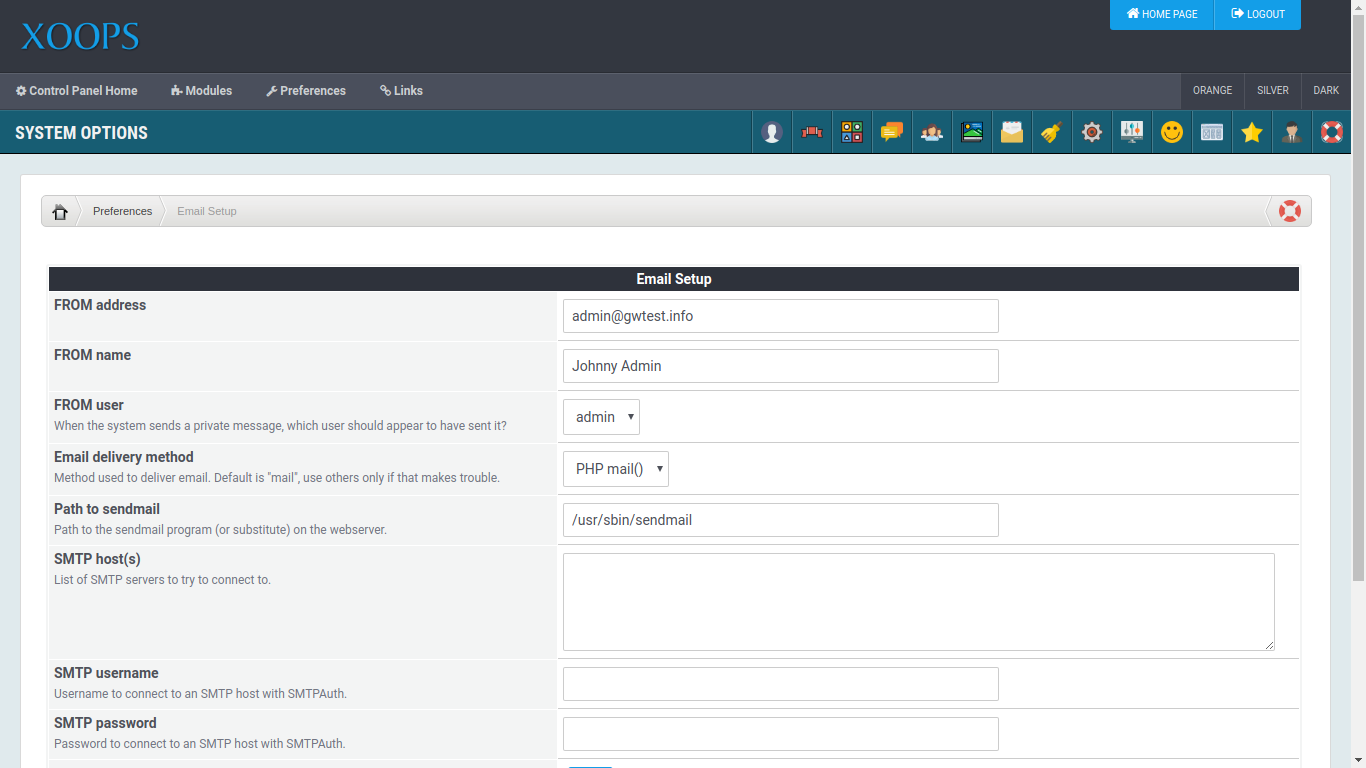Viewport: 1366px width, 768px height.
Task: Click the home icon in the breadcrumb
Action: [60, 211]
